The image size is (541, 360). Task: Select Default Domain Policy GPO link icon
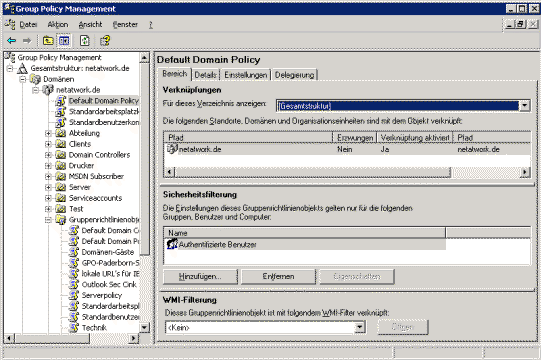[x=60, y=101]
